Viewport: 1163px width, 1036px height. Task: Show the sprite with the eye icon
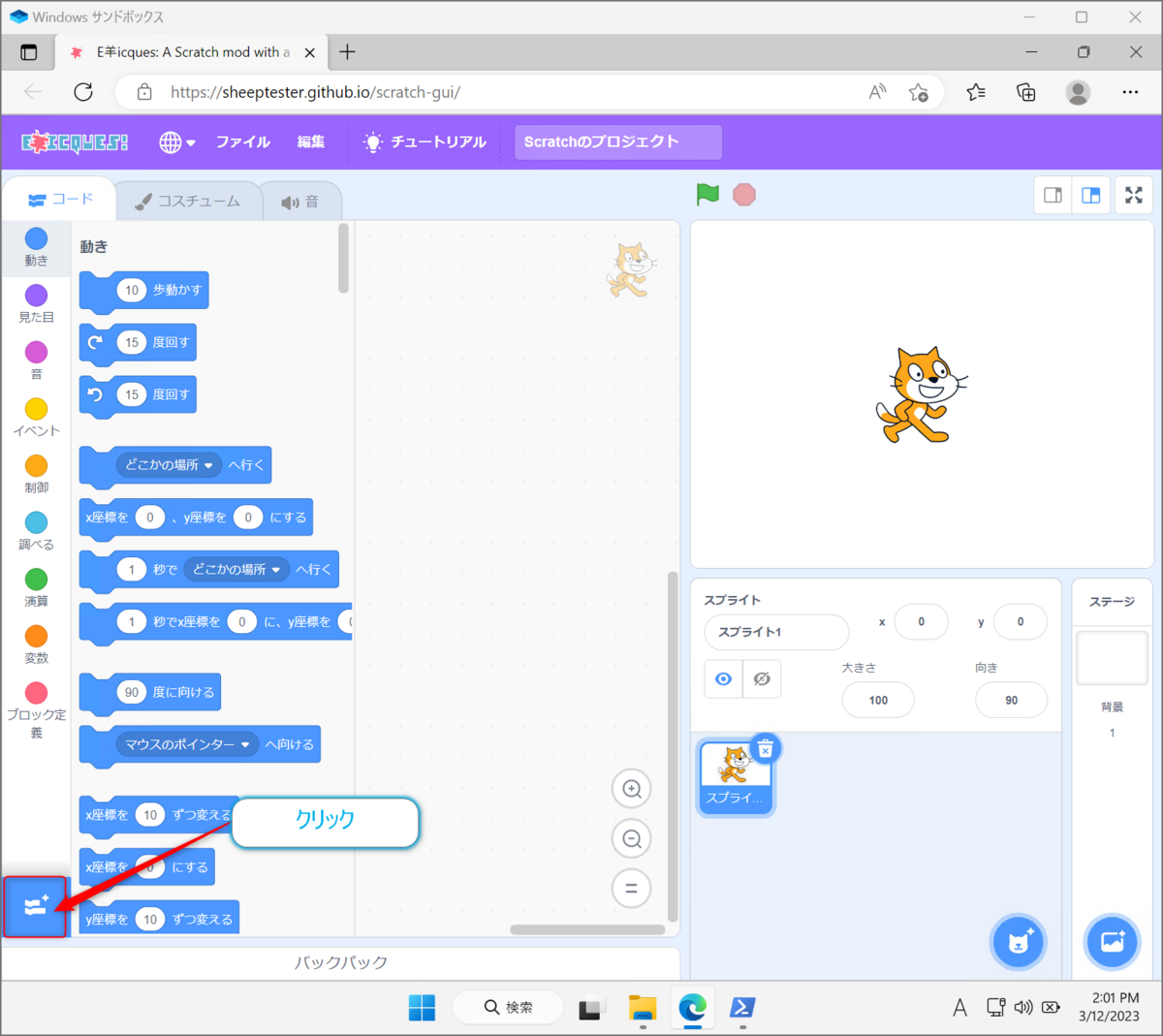tap(723, 679)
